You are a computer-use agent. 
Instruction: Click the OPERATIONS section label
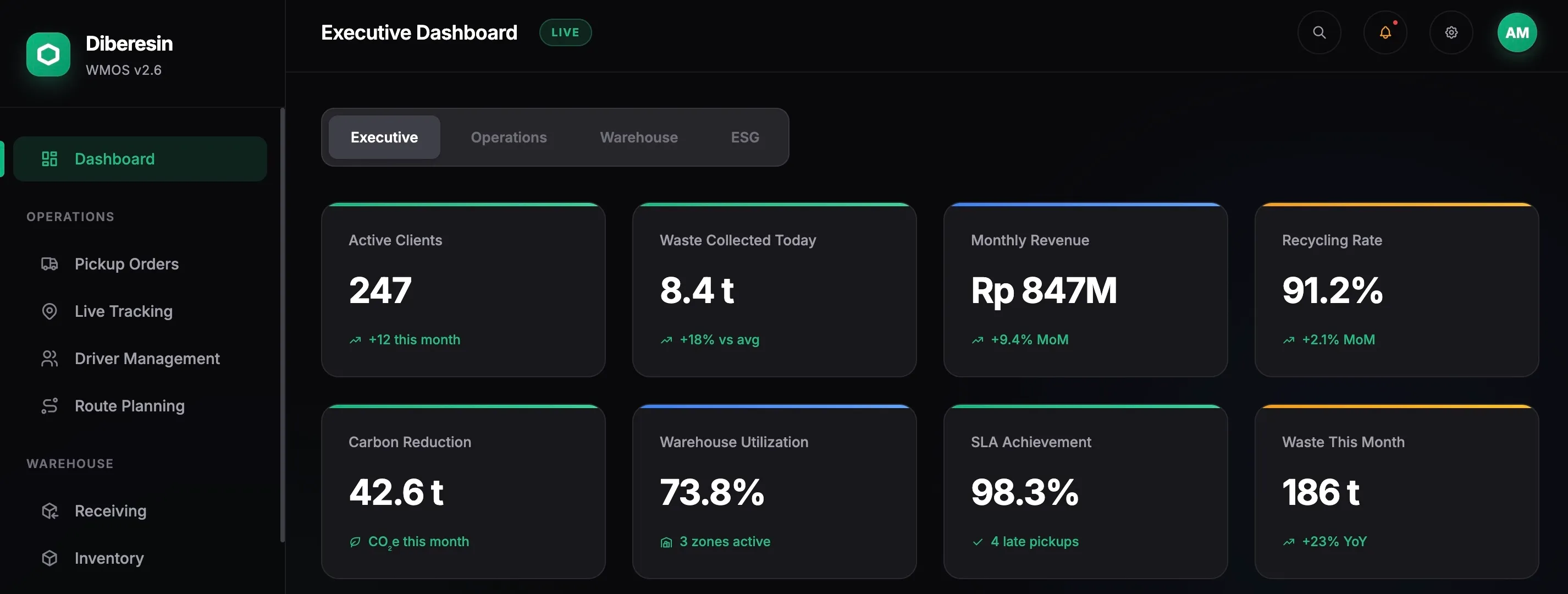coord(70,217)
